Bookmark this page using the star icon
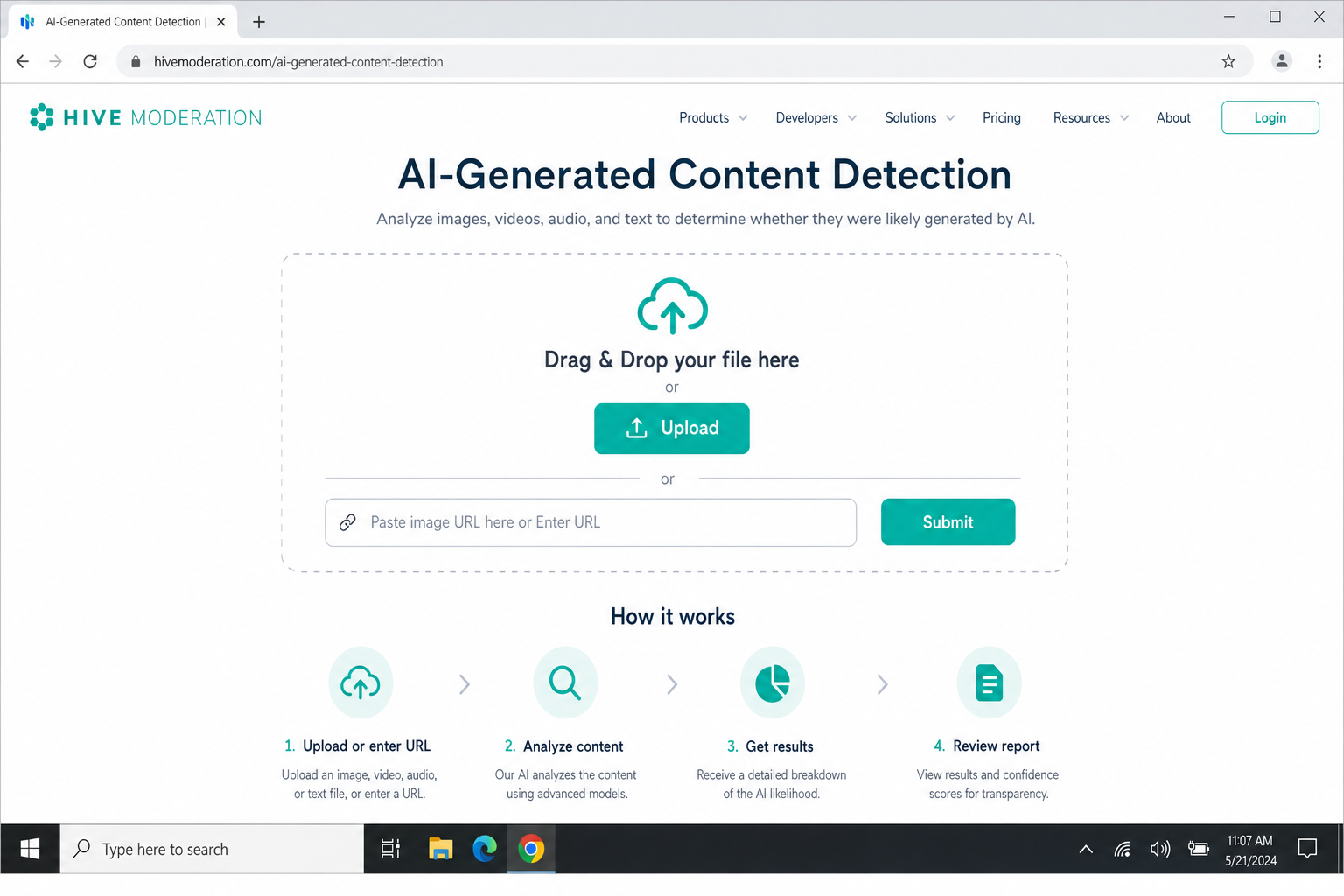 click(1228, 61)
